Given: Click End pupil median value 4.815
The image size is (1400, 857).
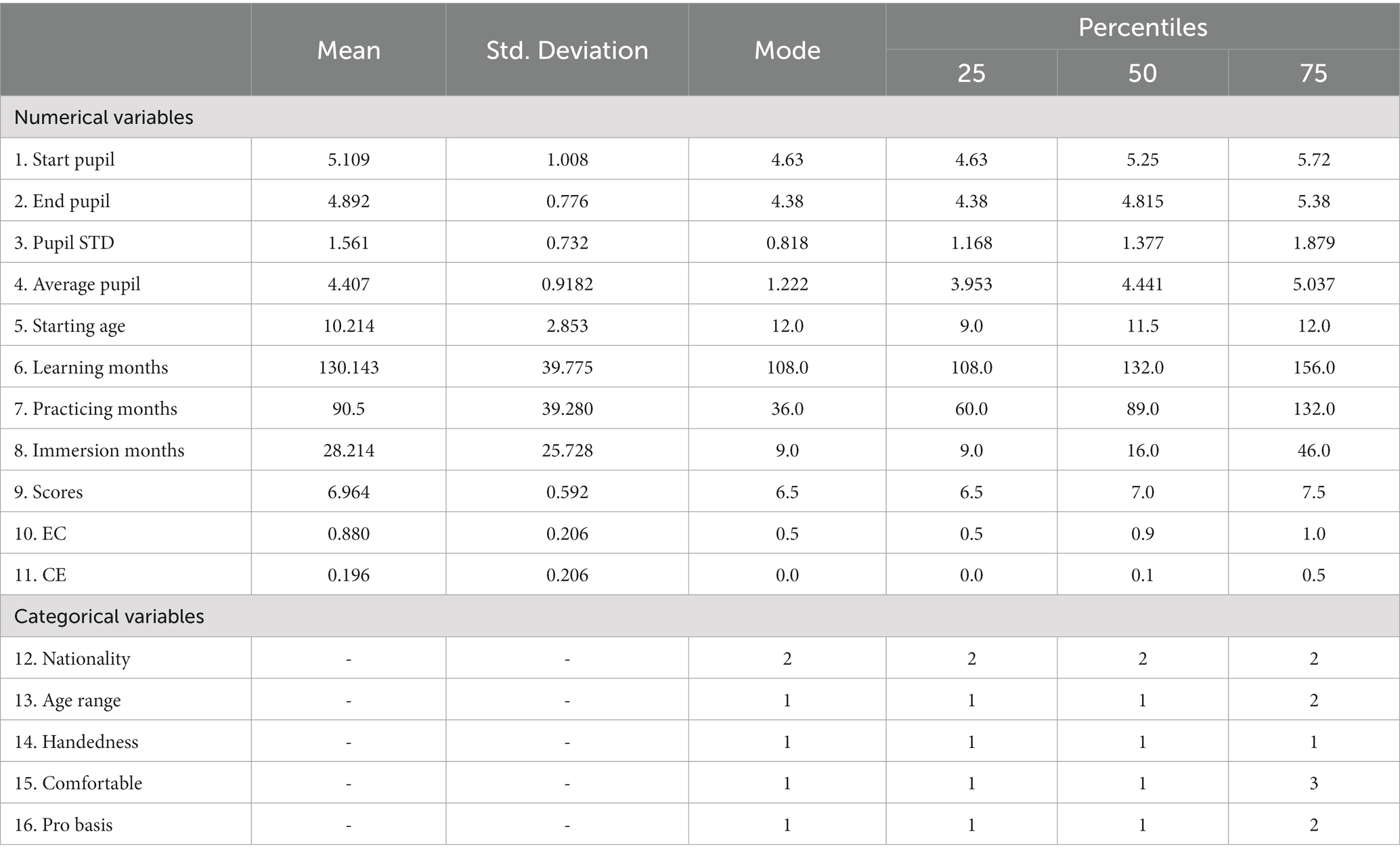Looking at the screenshot, I should [1143, 202].
